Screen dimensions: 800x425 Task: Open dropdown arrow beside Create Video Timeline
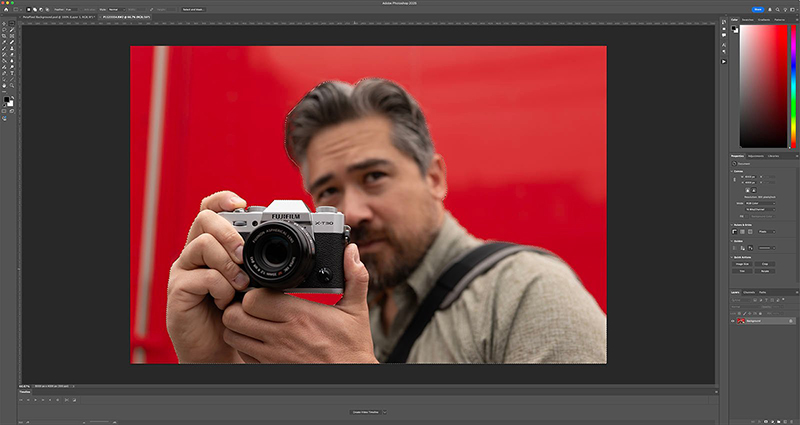386,411
